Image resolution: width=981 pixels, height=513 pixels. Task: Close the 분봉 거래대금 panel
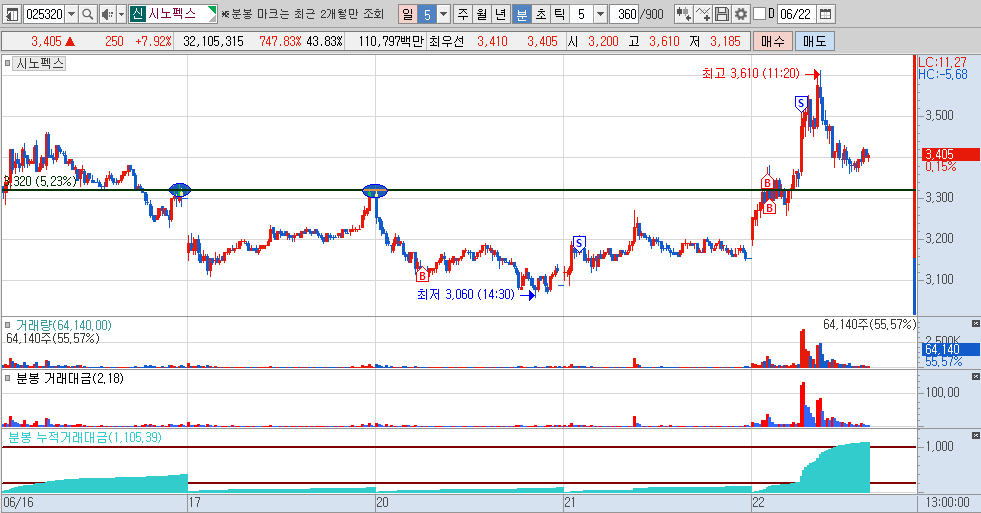[975, 377]
